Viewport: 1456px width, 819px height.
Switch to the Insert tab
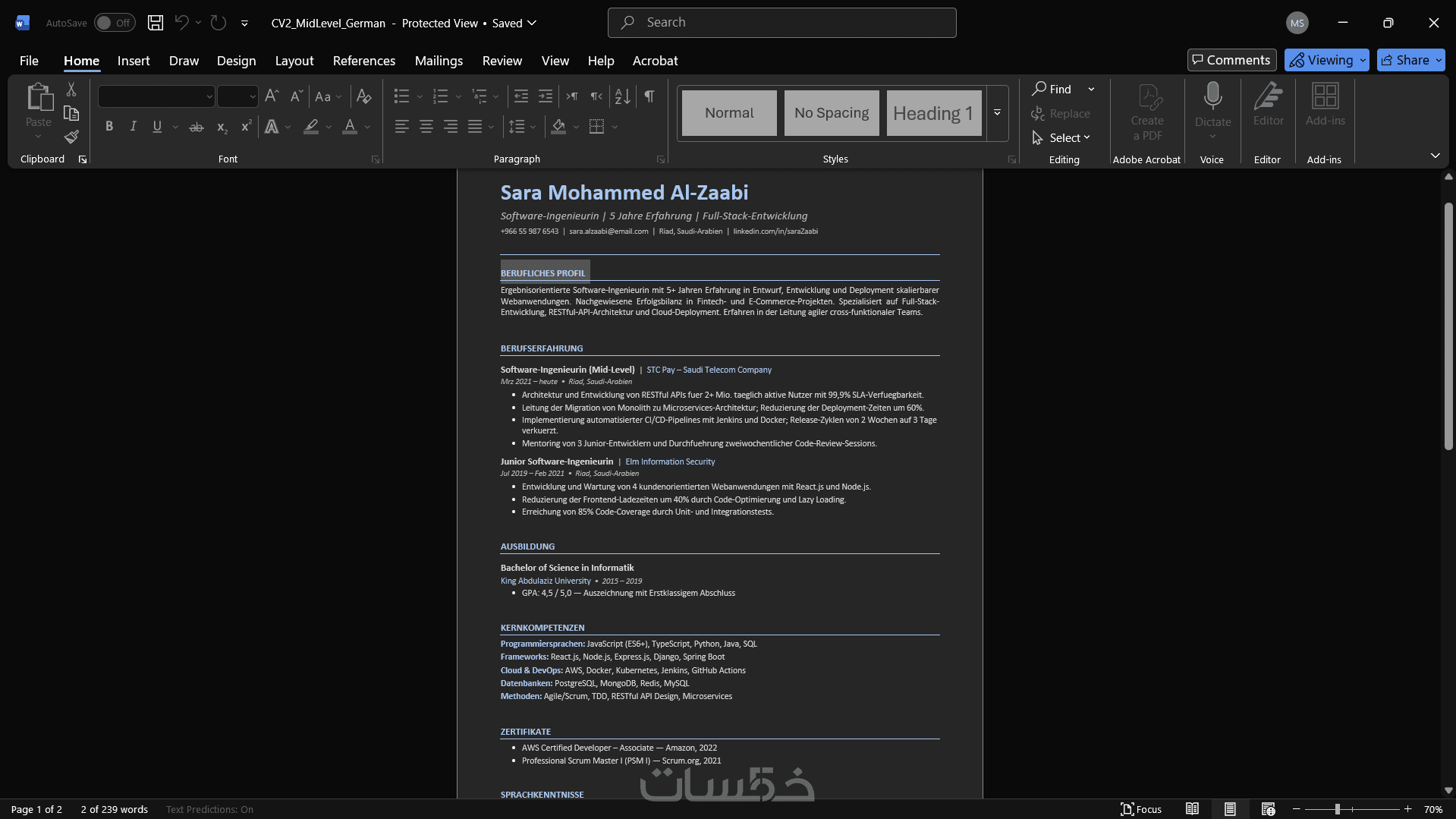click(x=134, y=61)
